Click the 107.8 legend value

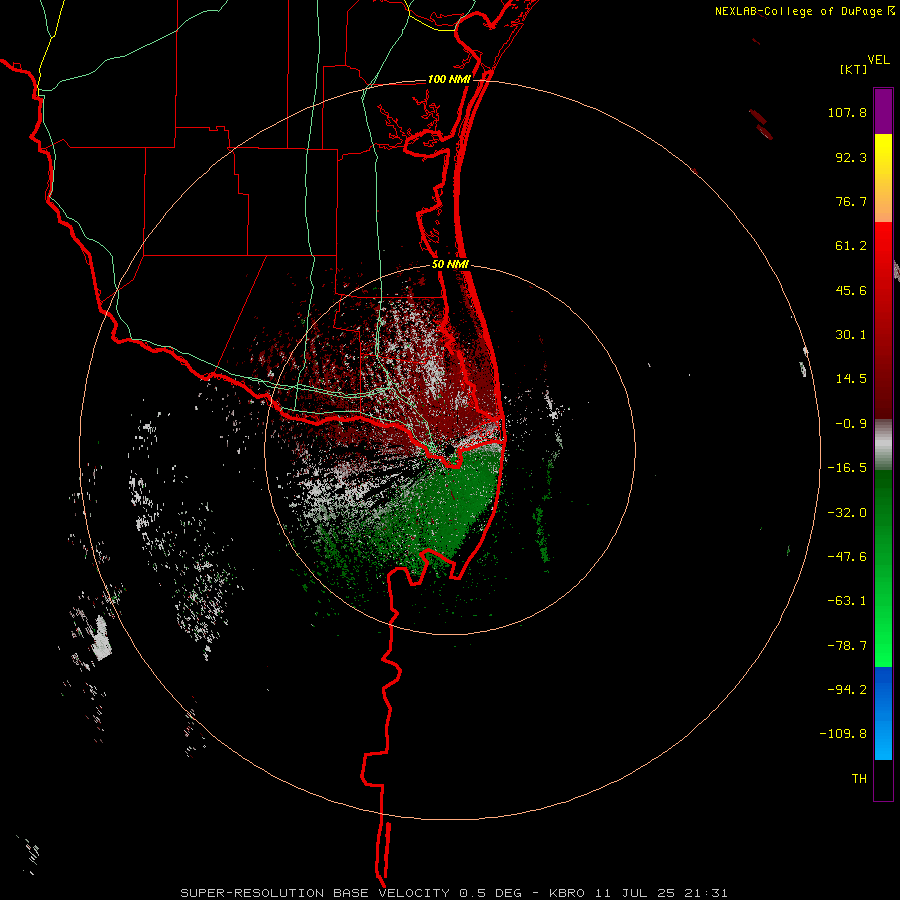(847, 112)
